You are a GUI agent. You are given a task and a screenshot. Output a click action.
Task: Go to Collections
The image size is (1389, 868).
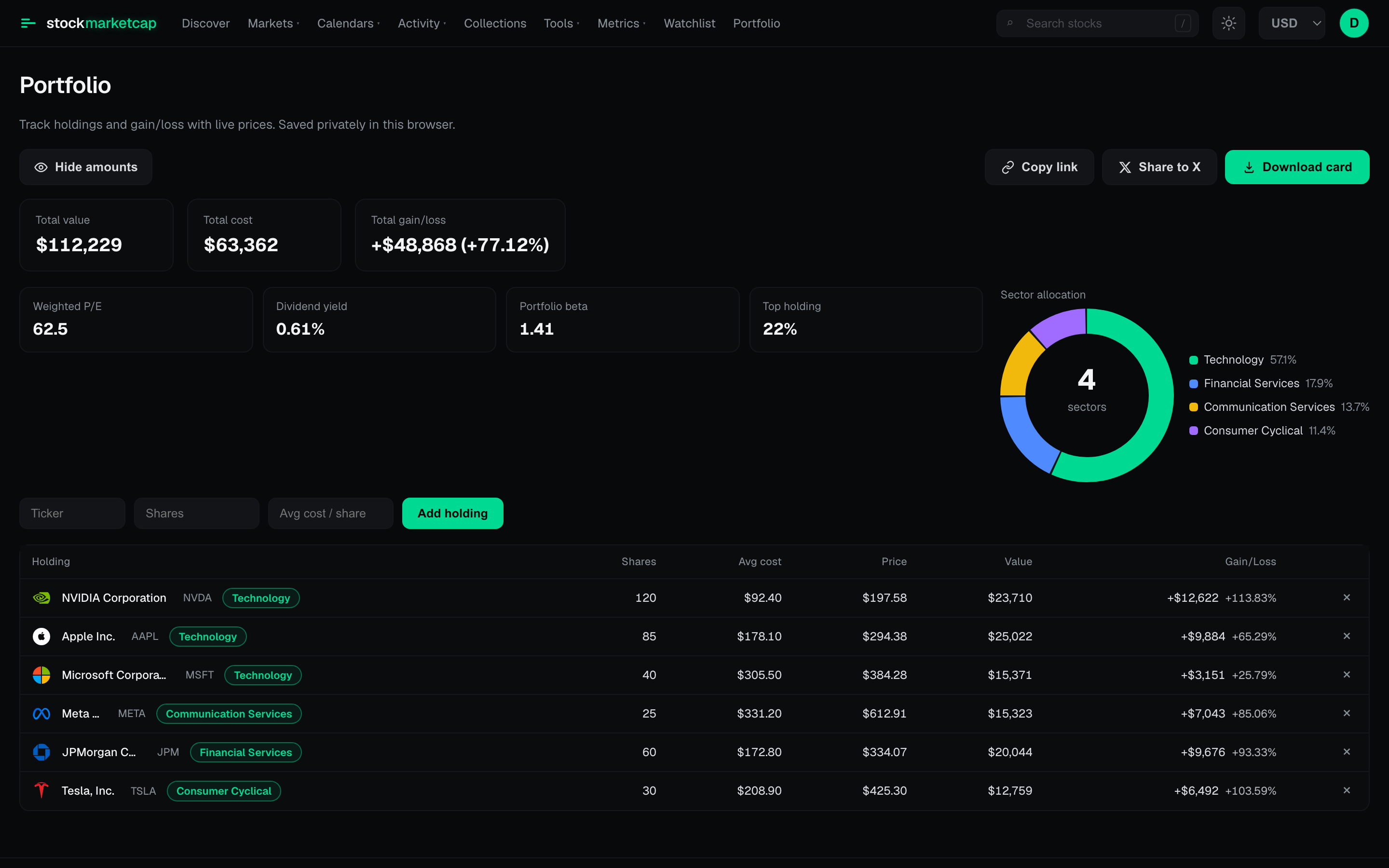(495, 24)
